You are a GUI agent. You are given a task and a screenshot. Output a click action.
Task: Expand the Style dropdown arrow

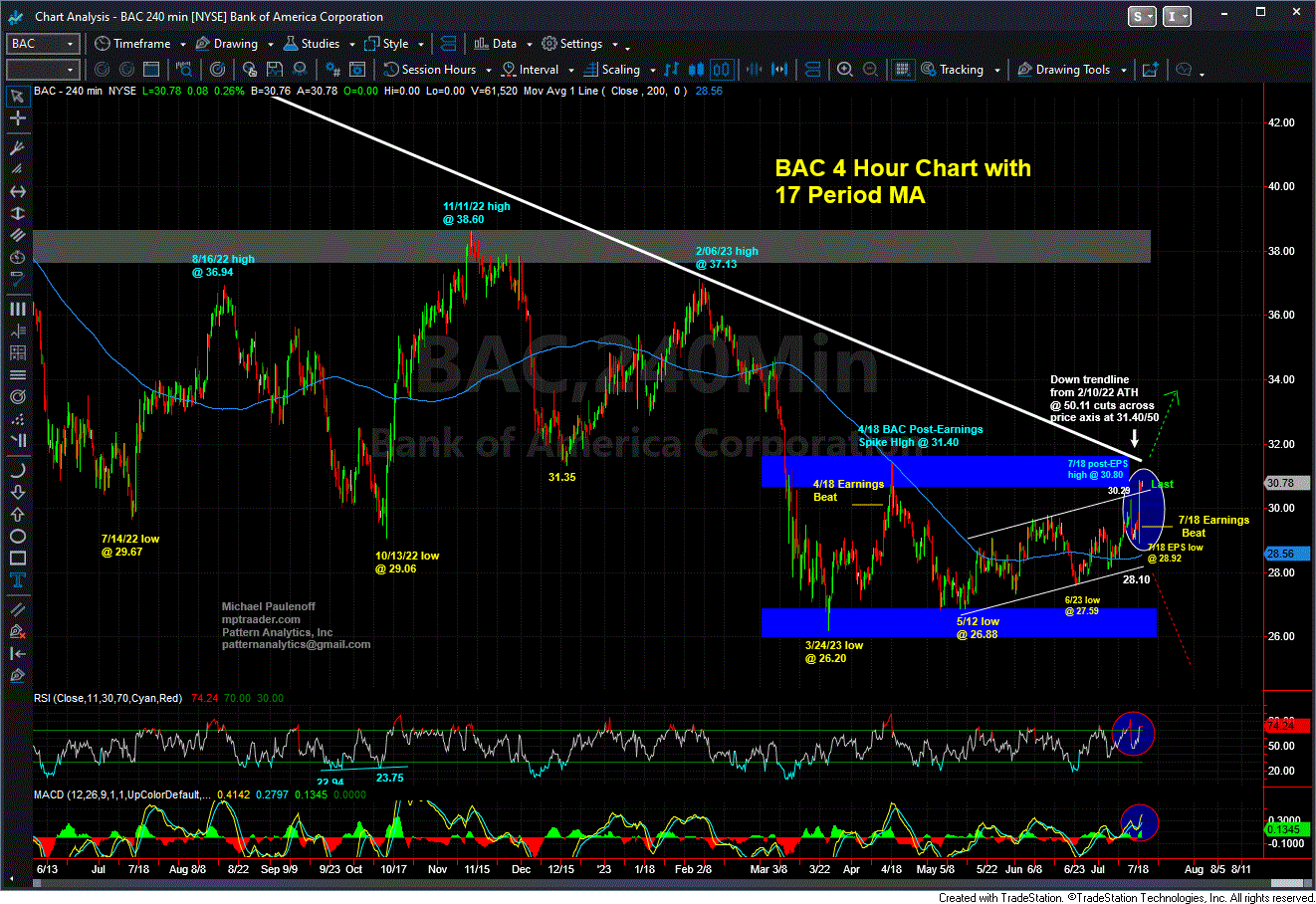(x=421, y=45)
